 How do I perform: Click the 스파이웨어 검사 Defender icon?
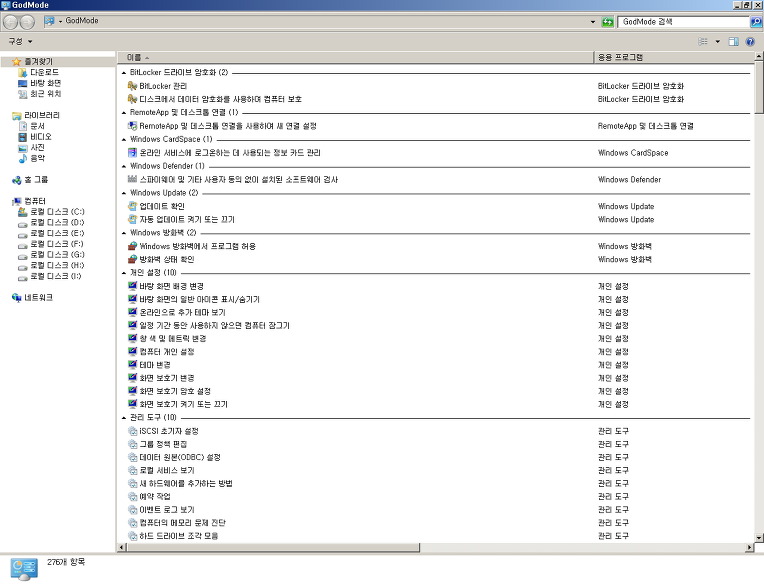coord(132,179)
